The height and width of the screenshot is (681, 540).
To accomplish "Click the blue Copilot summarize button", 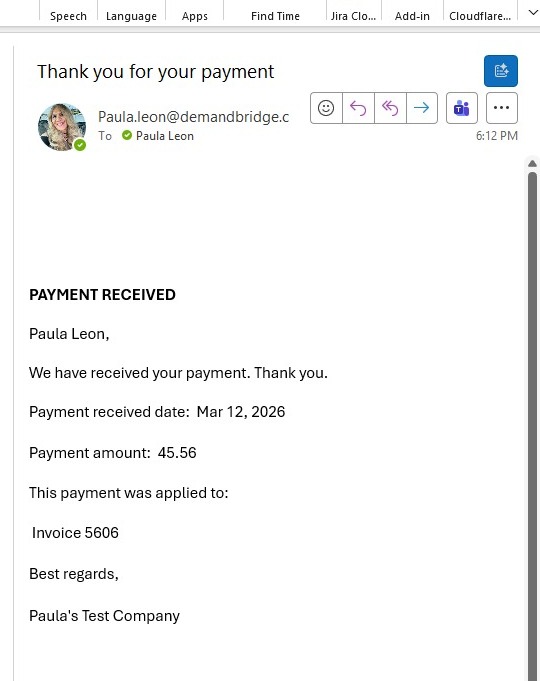I will click(x=501, y=71).
